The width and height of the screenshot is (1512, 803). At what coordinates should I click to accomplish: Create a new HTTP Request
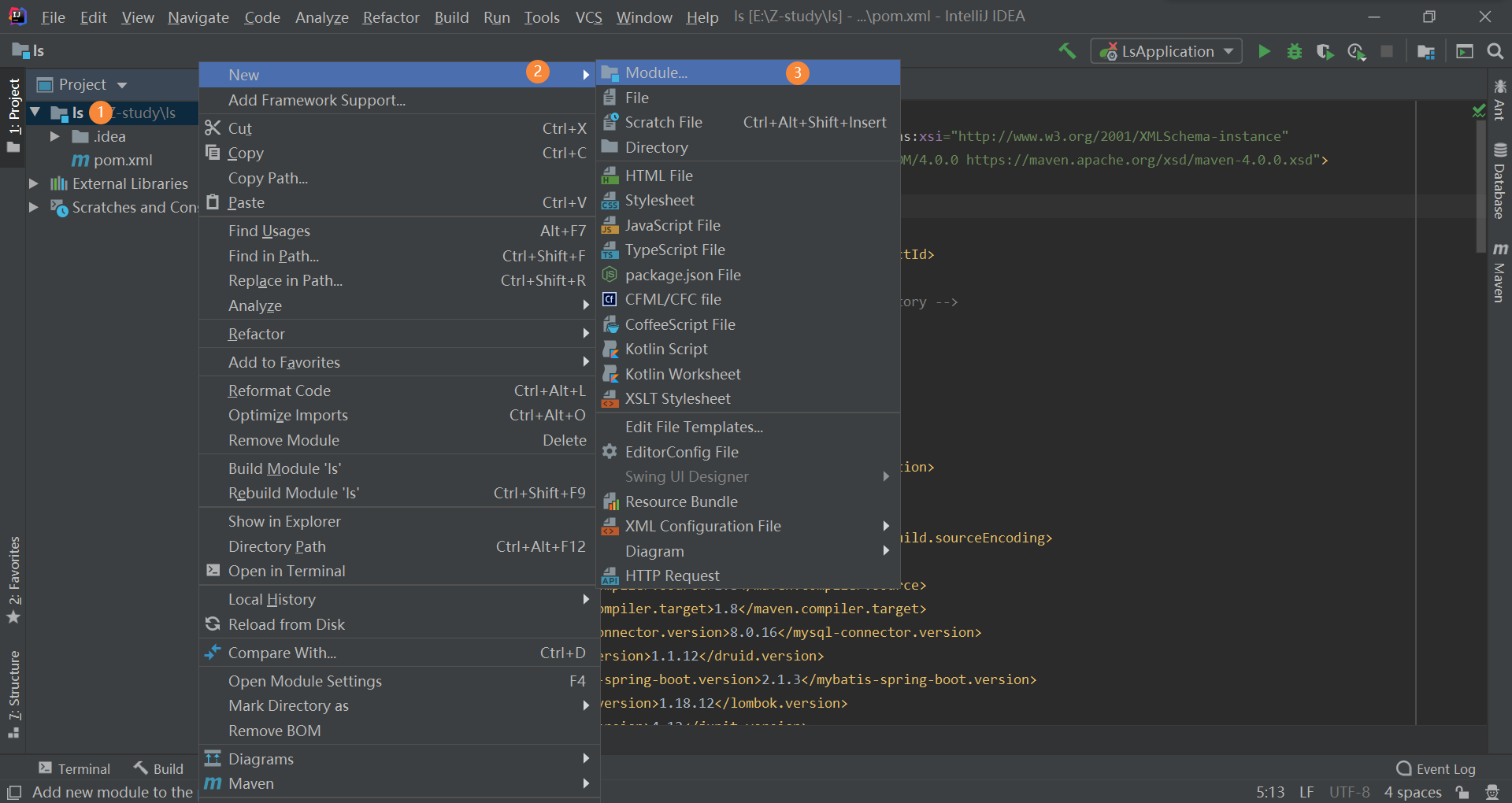(747, 575)
